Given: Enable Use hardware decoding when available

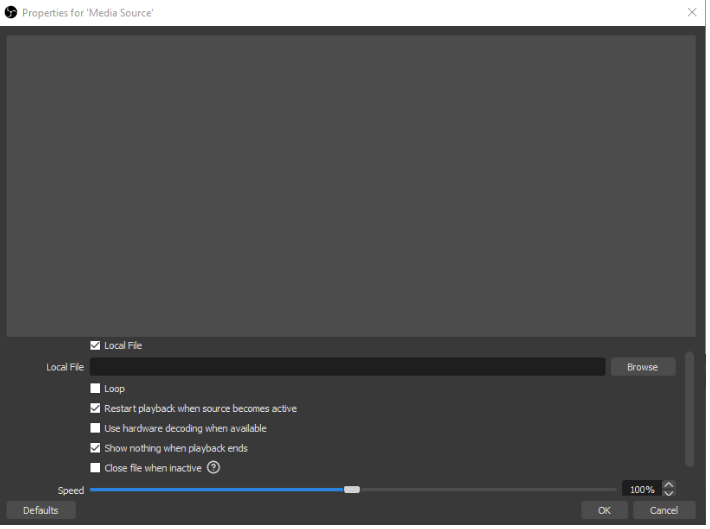Looking at the screenshot, I should tap(95, 428).
